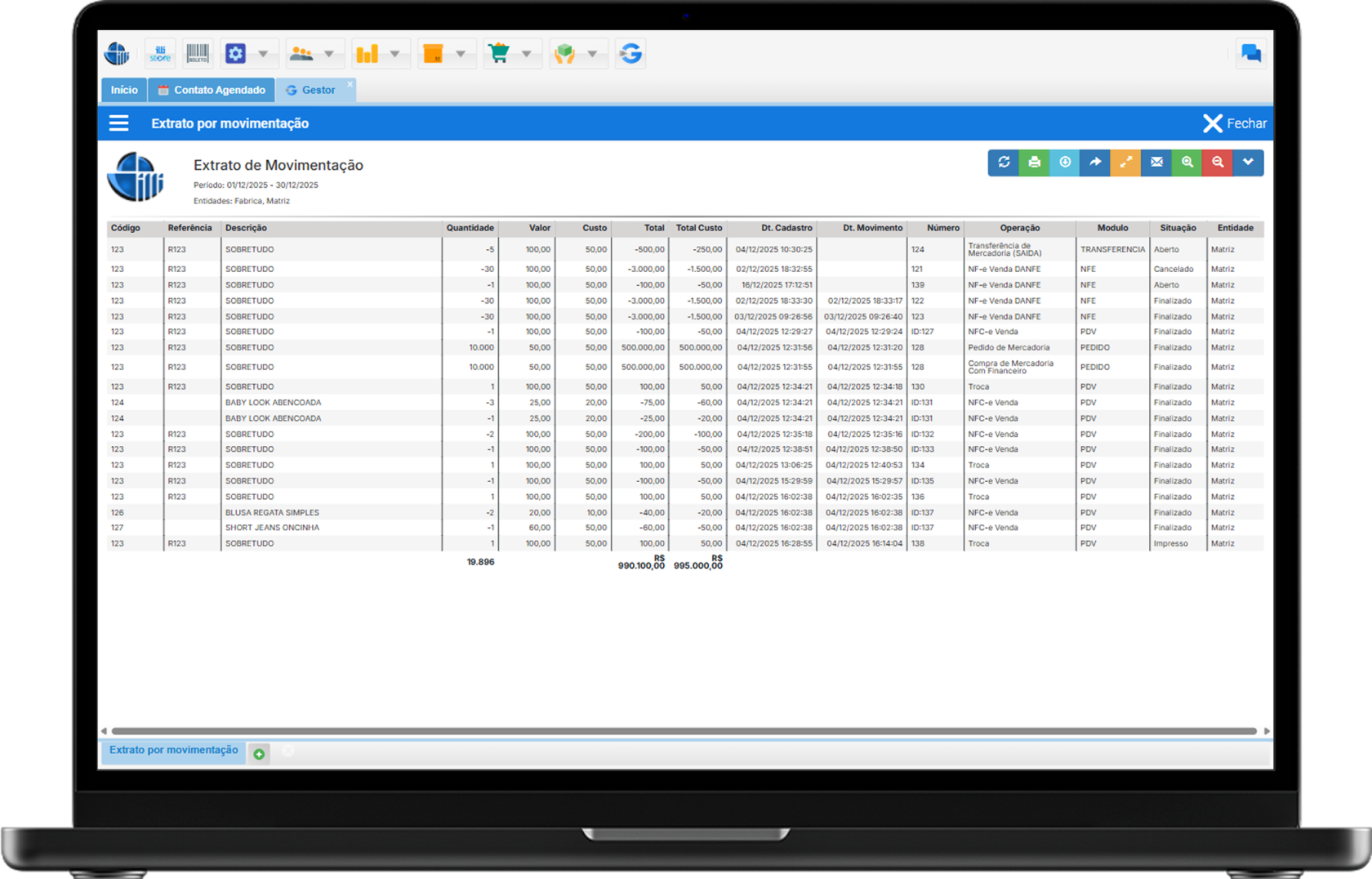Click the Fechar button

1234,123
